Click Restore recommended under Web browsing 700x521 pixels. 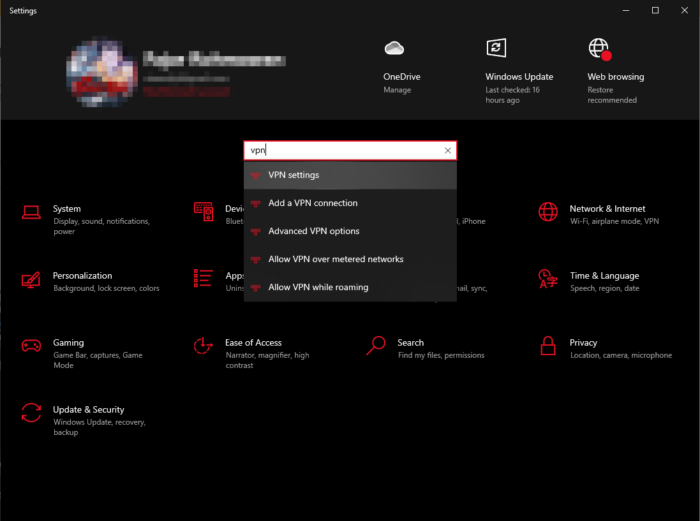[612, 95]
